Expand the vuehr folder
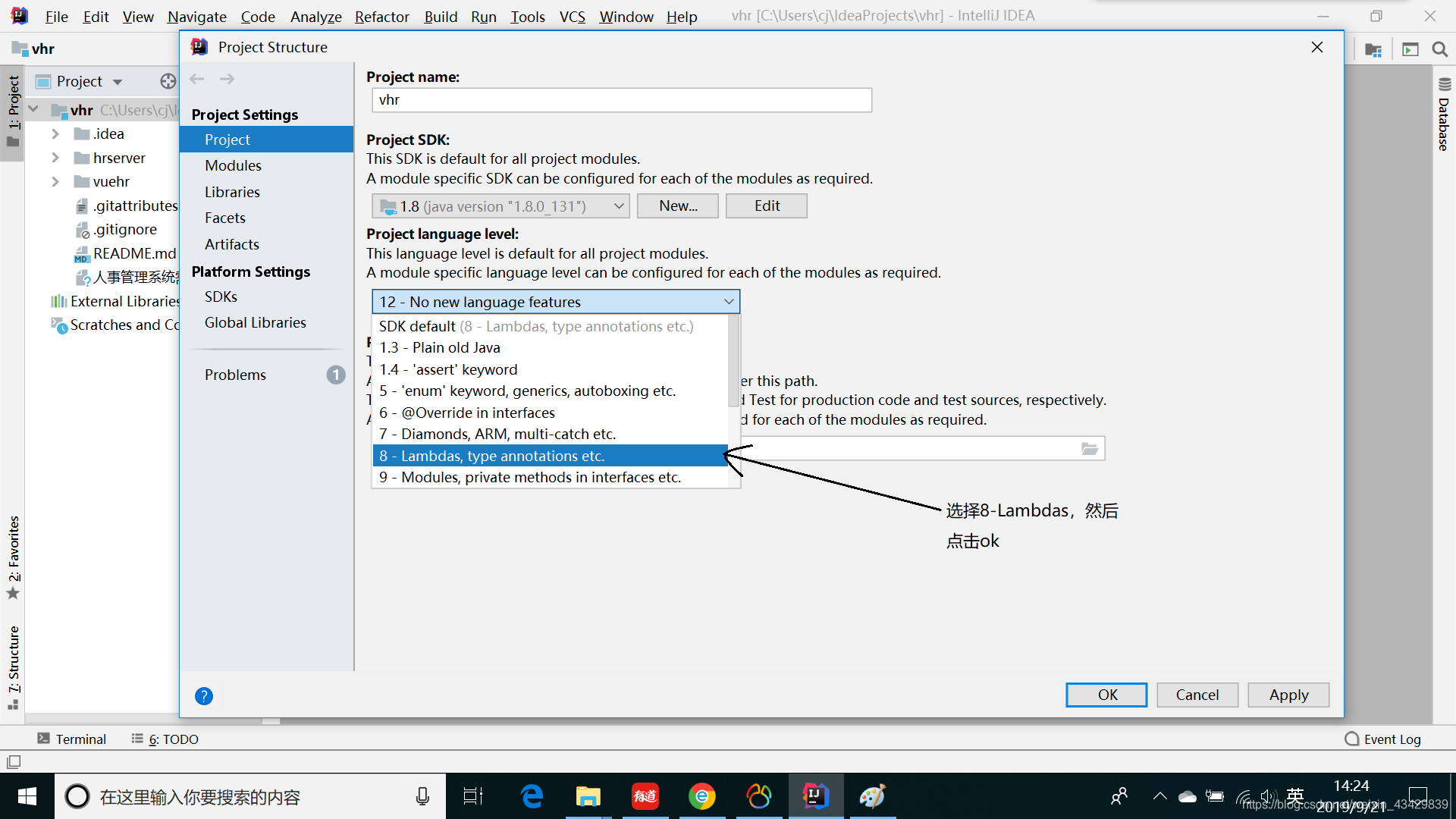The height and width of the screenshot is (819, 1456). pyautogui.click(x=55, y=182)
